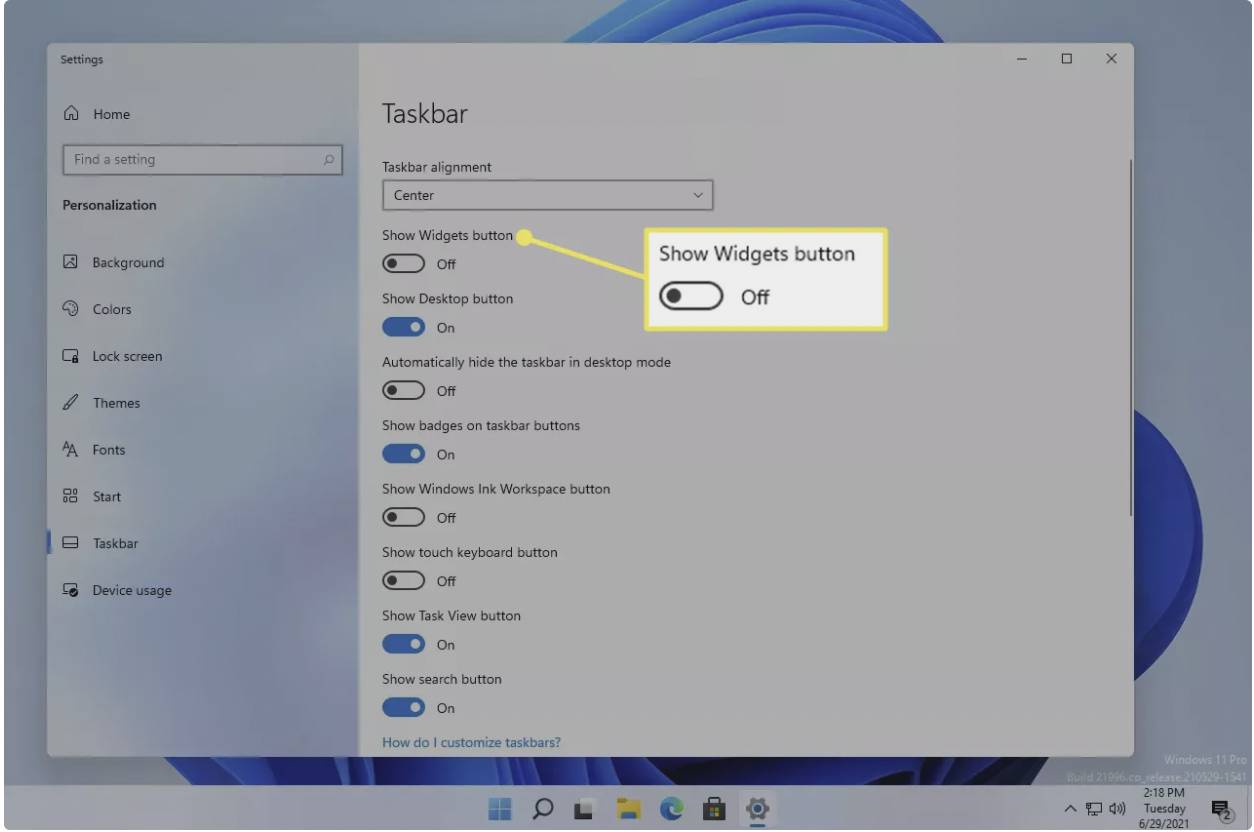
Task: Toggle Show Windows Ink Workspace button
Action: click(404, 517)
